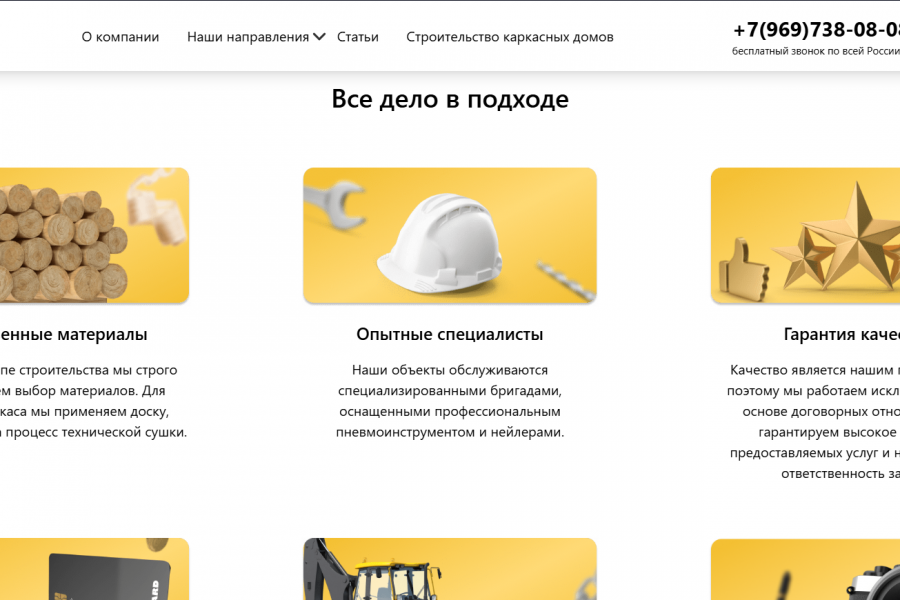Viewport: 900px width, 600px height.
Task: Click the bank card image
Action: point(94,569)
